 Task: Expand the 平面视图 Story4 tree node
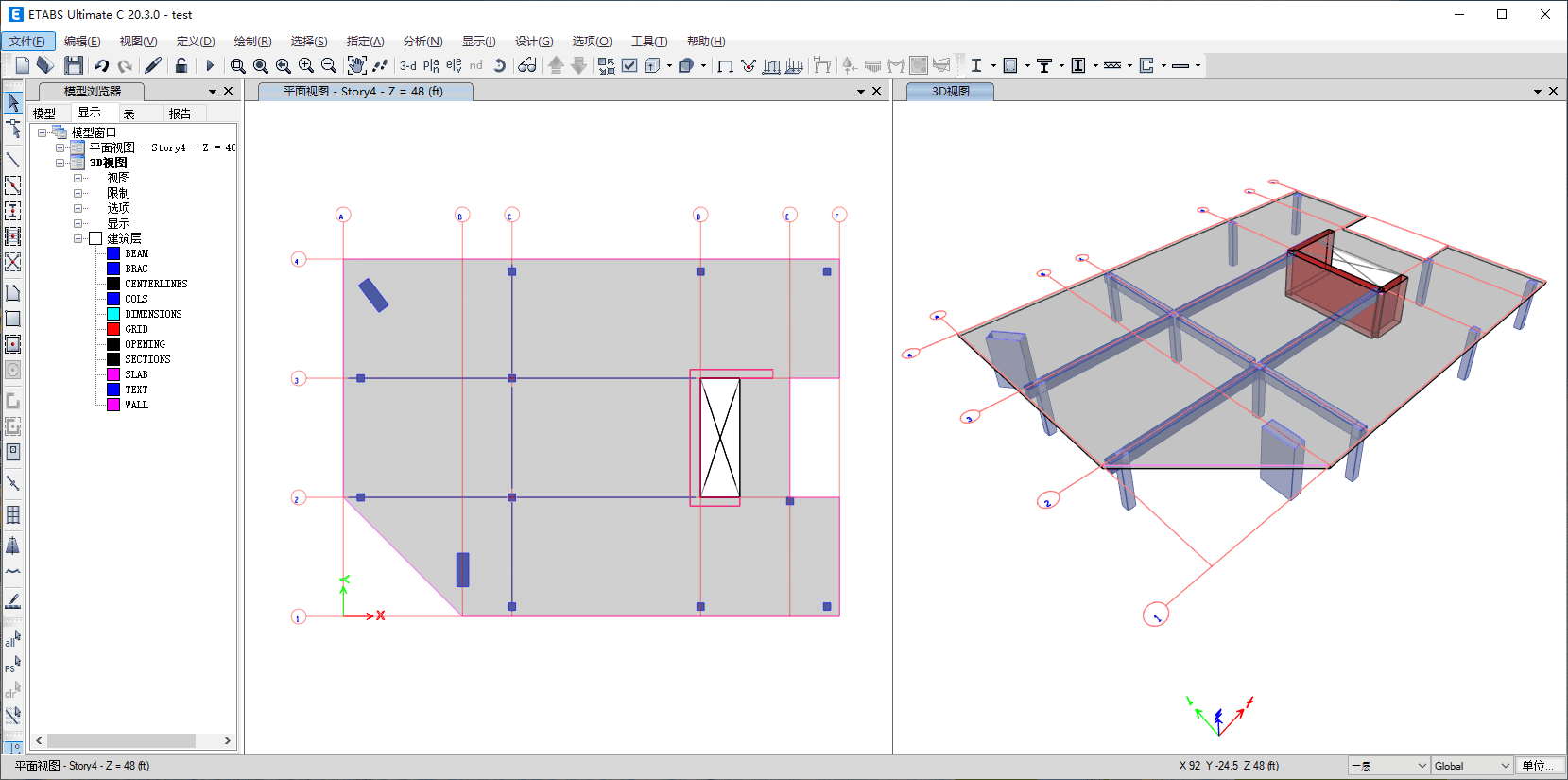[60, 147]
